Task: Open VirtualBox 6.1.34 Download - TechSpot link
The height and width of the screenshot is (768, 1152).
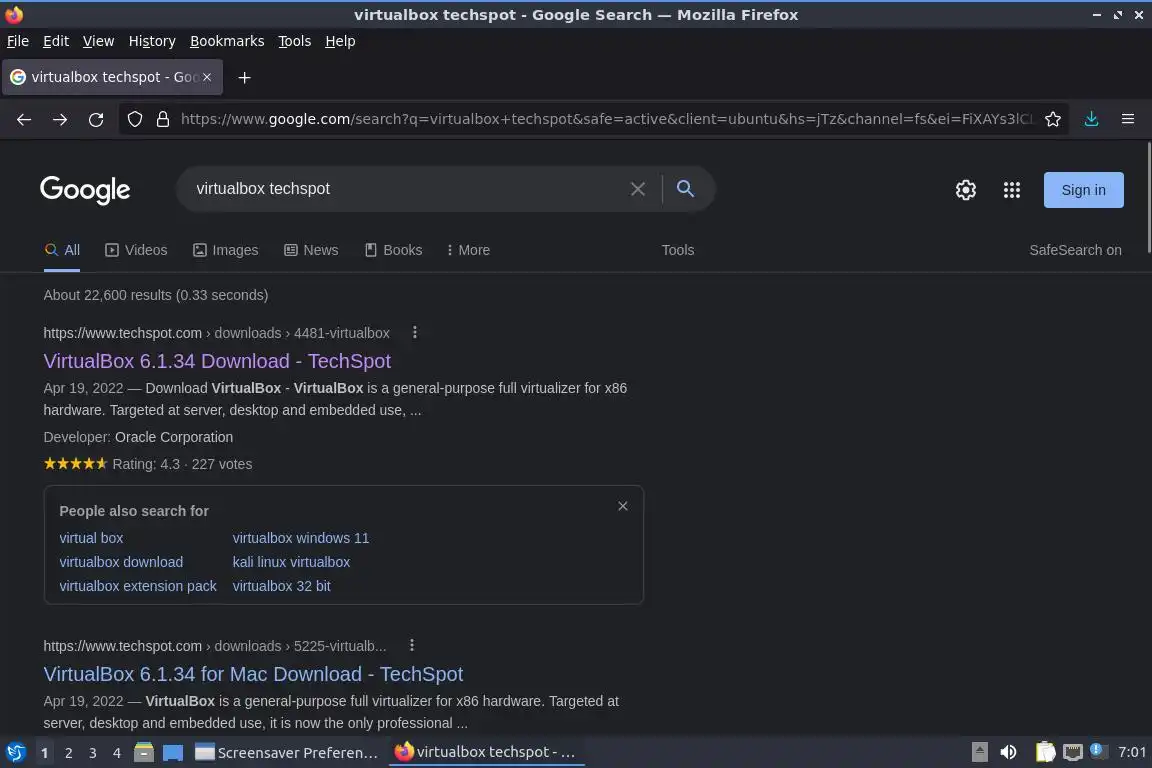Action: pyautogui.click(x=217, y=361)
